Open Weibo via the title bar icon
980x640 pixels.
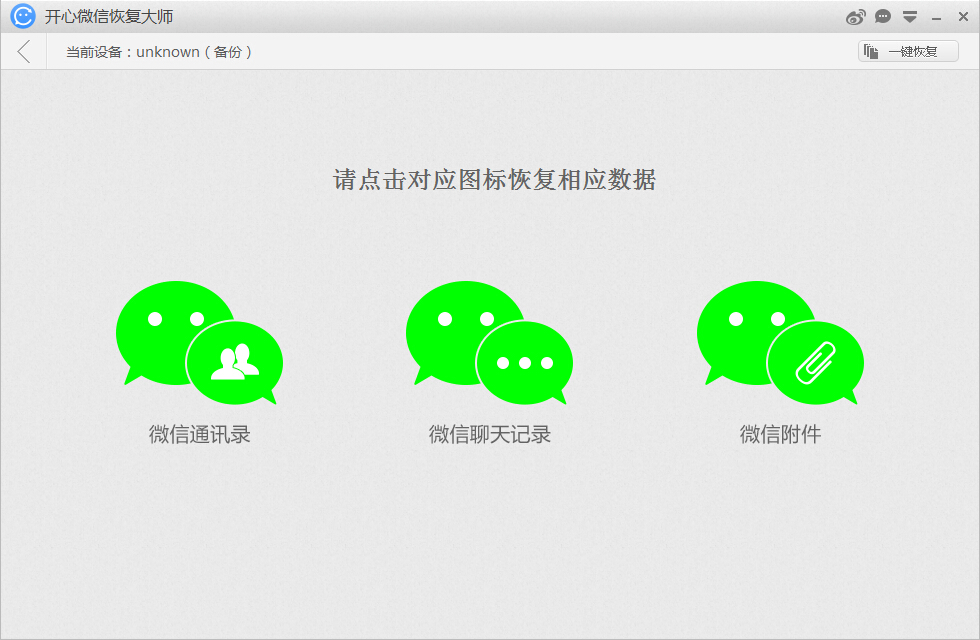tap(855, 17)
